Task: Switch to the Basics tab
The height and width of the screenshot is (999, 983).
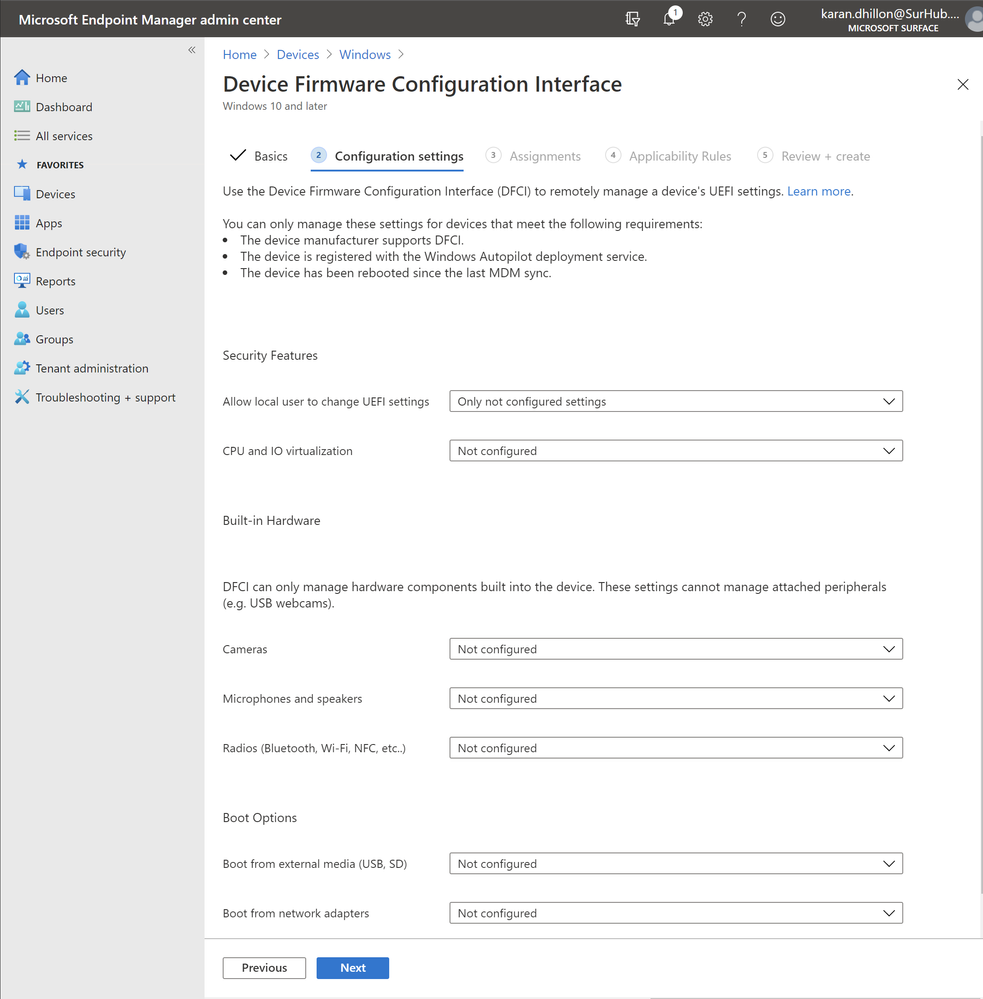Action: click(260, 156)
